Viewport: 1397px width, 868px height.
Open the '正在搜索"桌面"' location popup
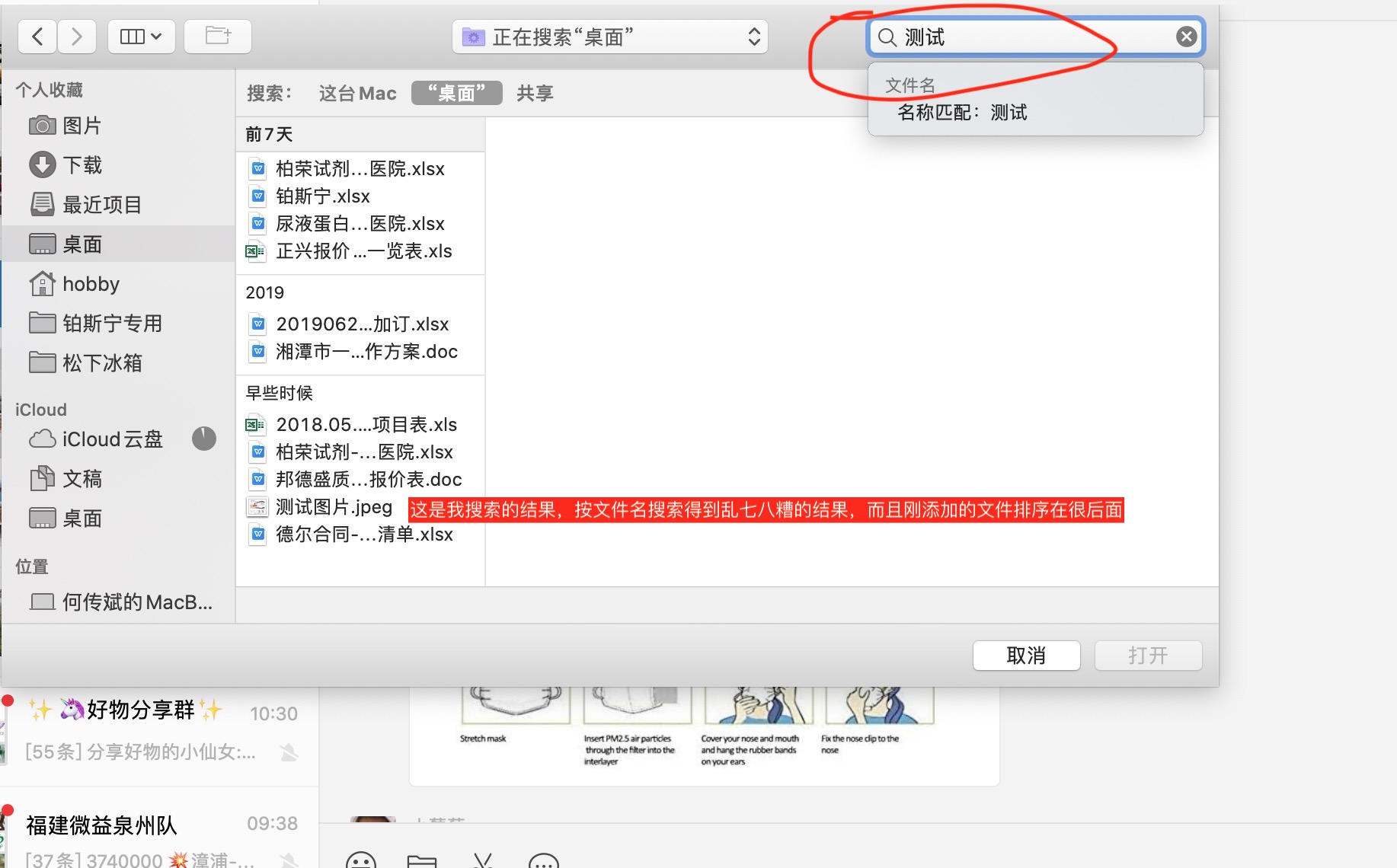pyautogui.click(x=610, y=37)
